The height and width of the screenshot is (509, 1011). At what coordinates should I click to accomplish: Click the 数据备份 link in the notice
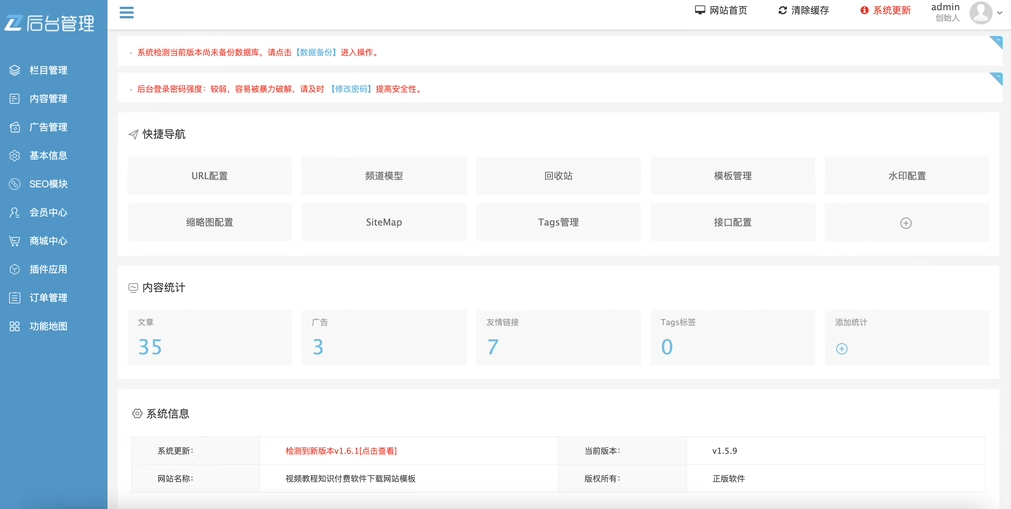point(316,52)
